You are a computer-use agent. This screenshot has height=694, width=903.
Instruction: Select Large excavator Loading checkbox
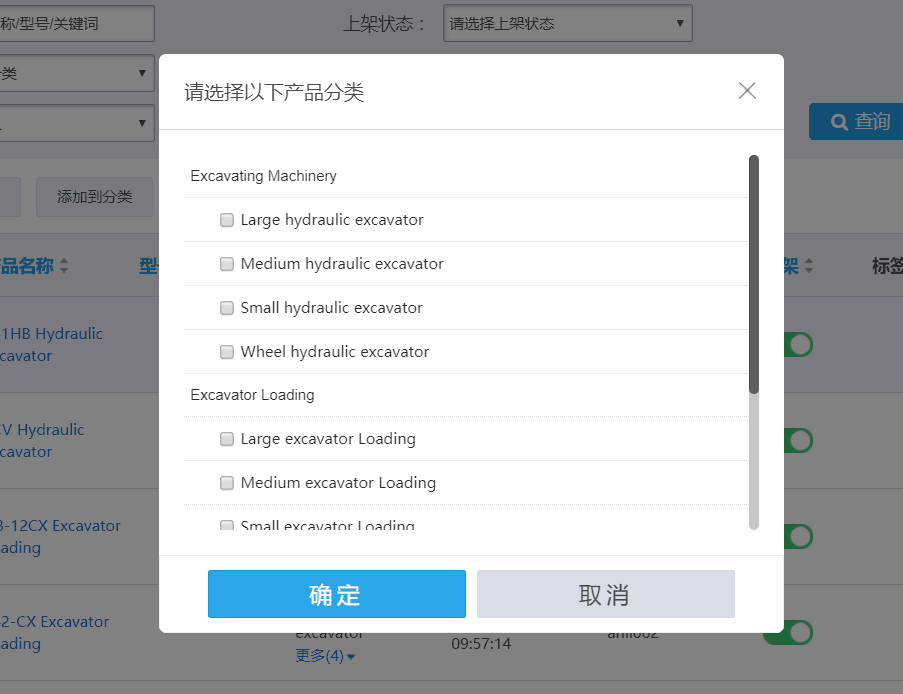[227, 439]
